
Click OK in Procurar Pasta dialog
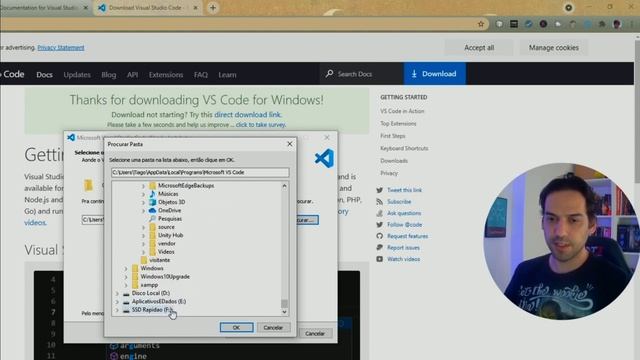[236, 327]
